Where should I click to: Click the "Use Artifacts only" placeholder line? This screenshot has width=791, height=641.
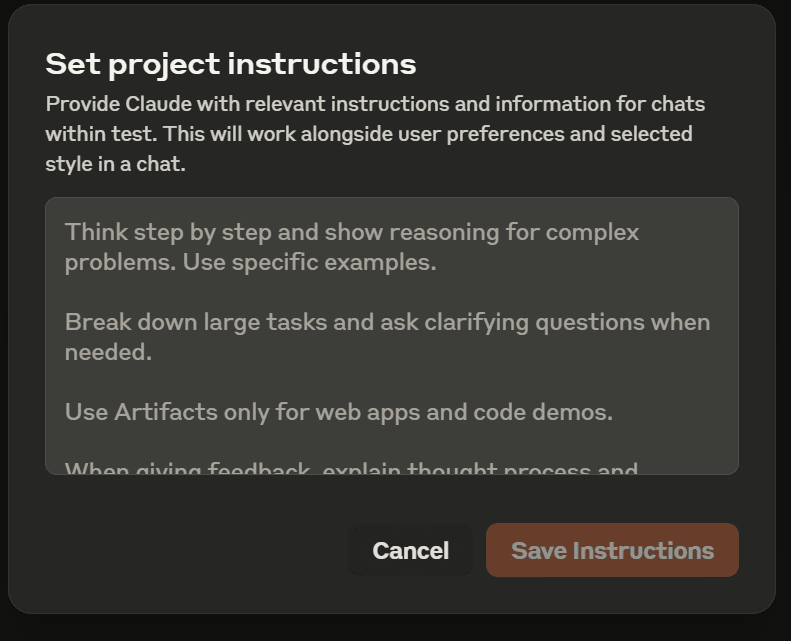click(x=338, y=412)
